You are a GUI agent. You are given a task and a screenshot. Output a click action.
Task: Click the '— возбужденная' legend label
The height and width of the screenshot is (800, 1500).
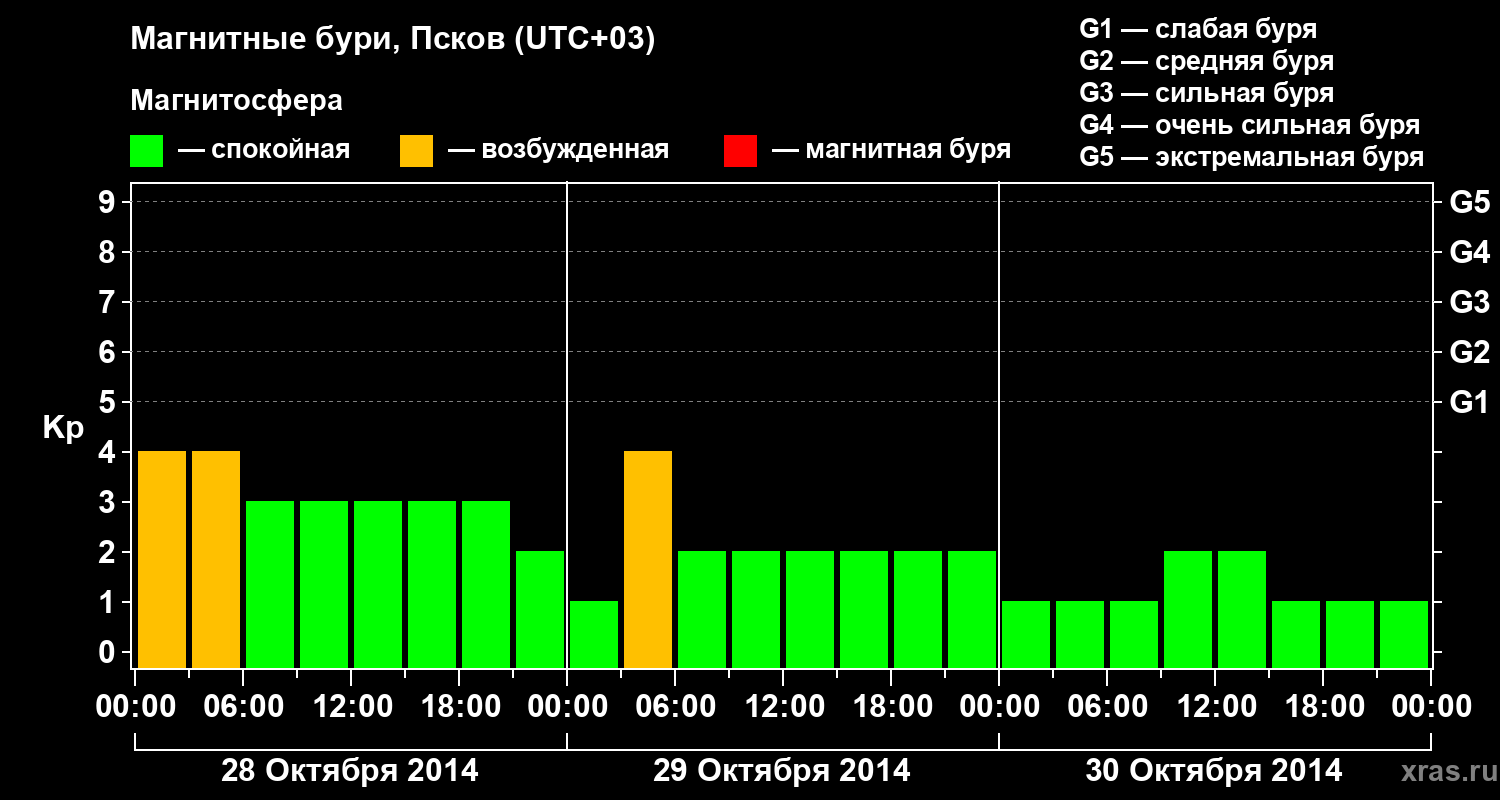558,150
